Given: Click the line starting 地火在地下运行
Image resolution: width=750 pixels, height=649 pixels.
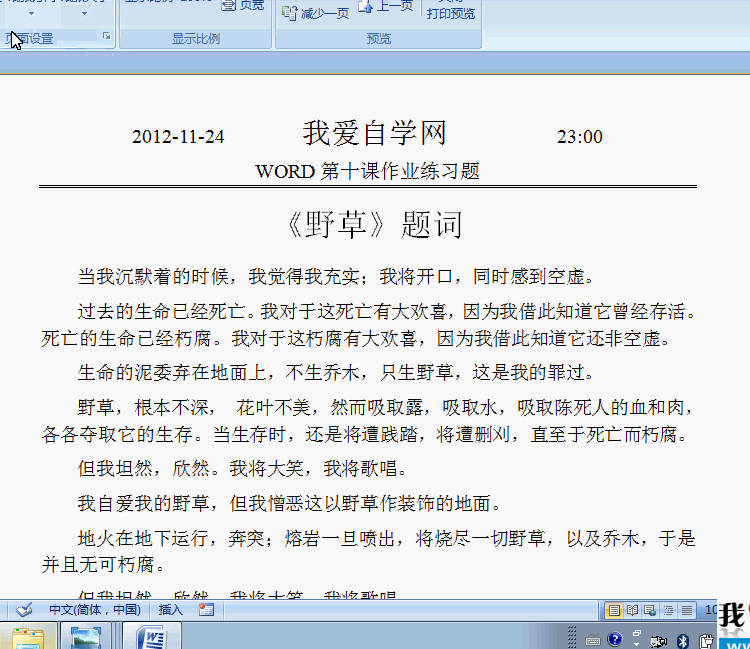Looking at the screenshot, I should [x=386, y=539].
